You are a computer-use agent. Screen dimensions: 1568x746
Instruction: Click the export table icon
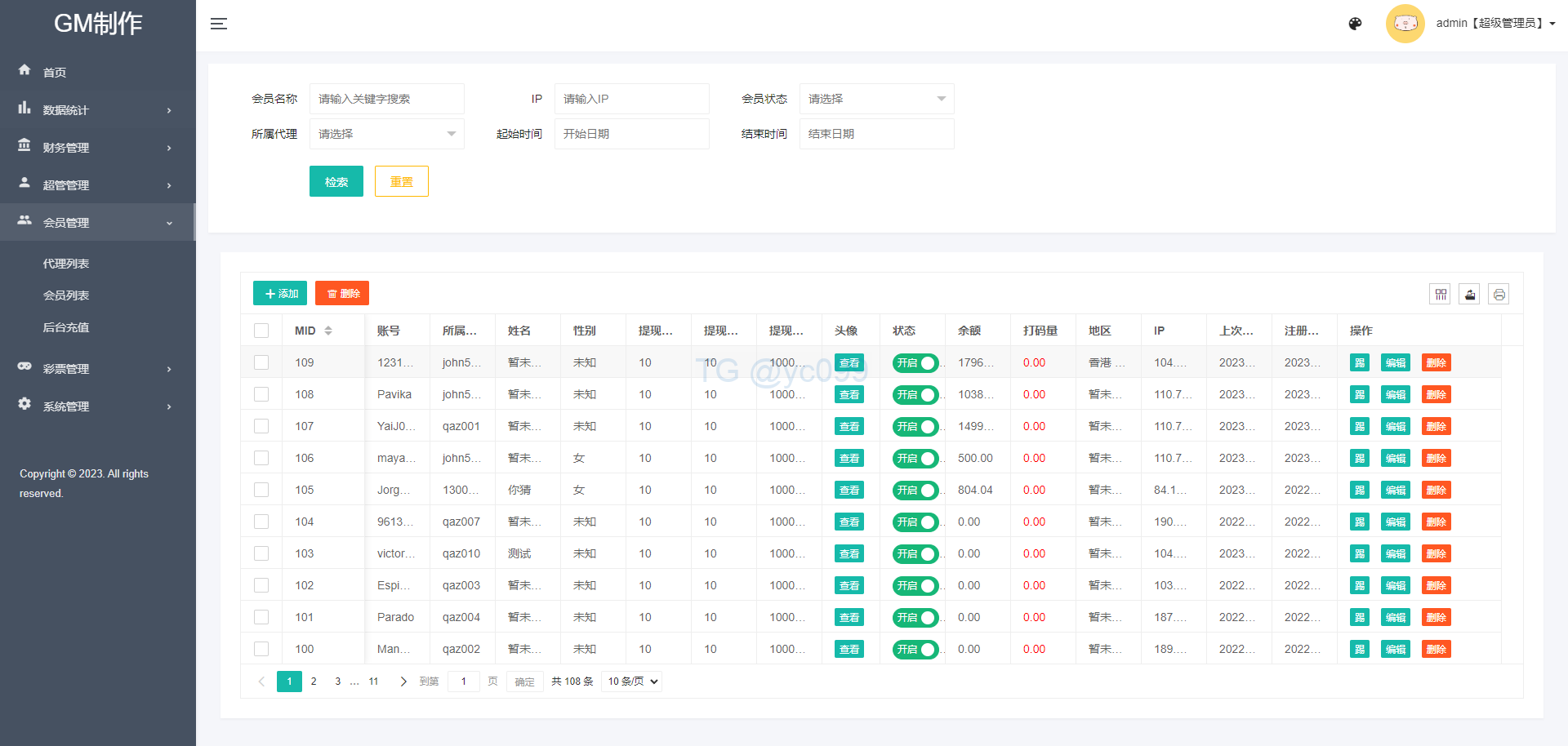[1469, 295]
